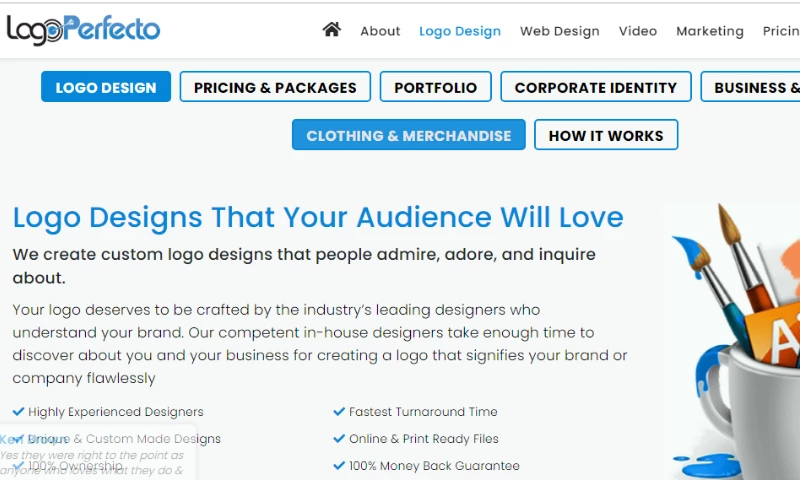This screenshot has width=800, height=480.
Task: Open the Marketing menu item
Action: pyautogui.click(x=710, y=31)
